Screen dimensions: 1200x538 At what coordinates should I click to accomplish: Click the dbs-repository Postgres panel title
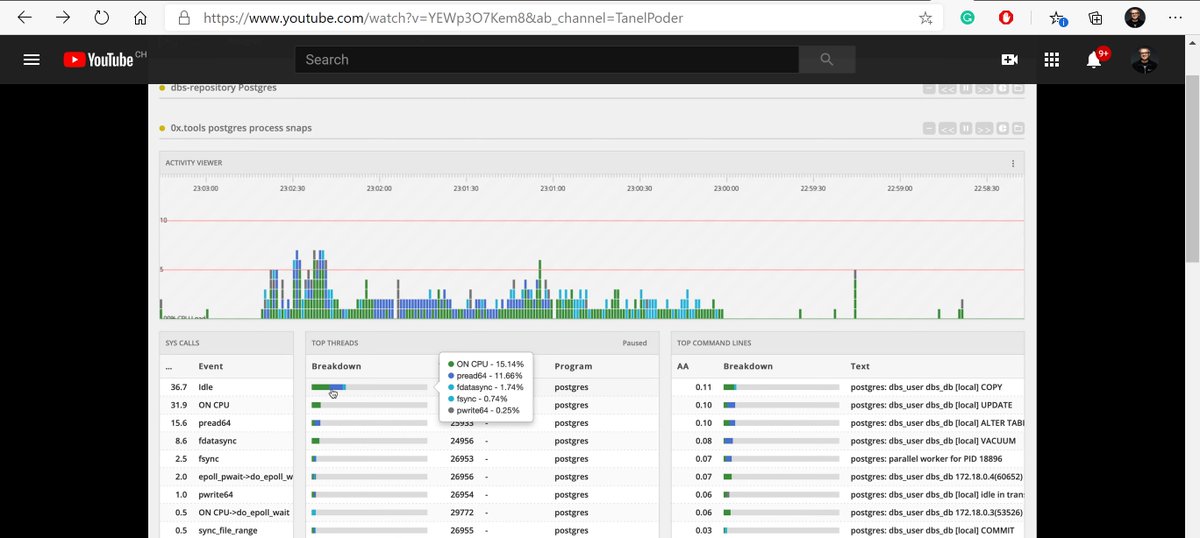coord(224,88)
